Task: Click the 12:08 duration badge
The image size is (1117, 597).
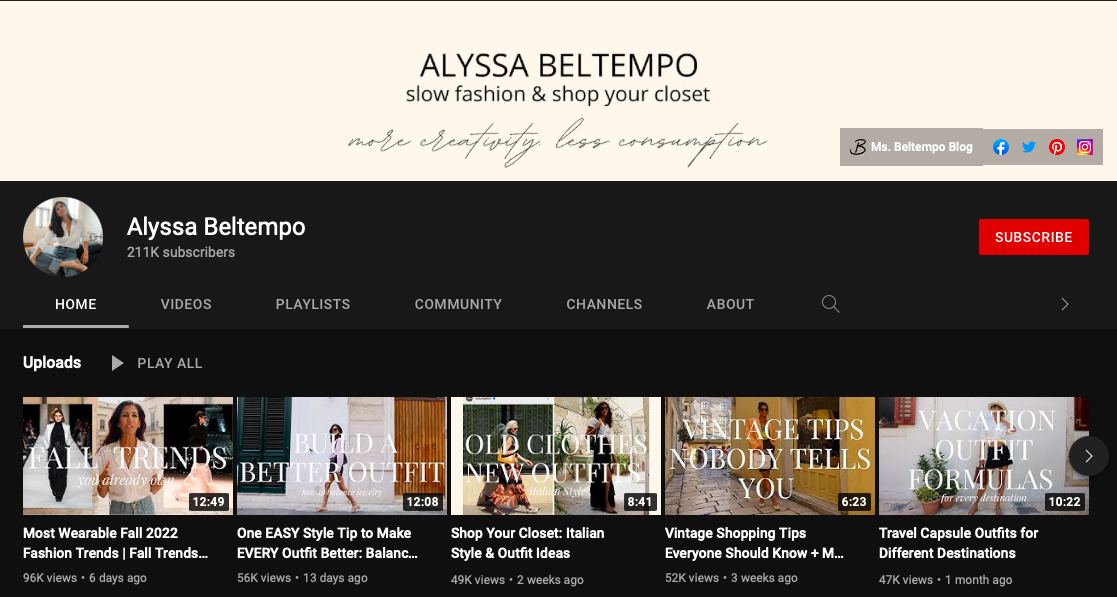Action: (422, 502)
